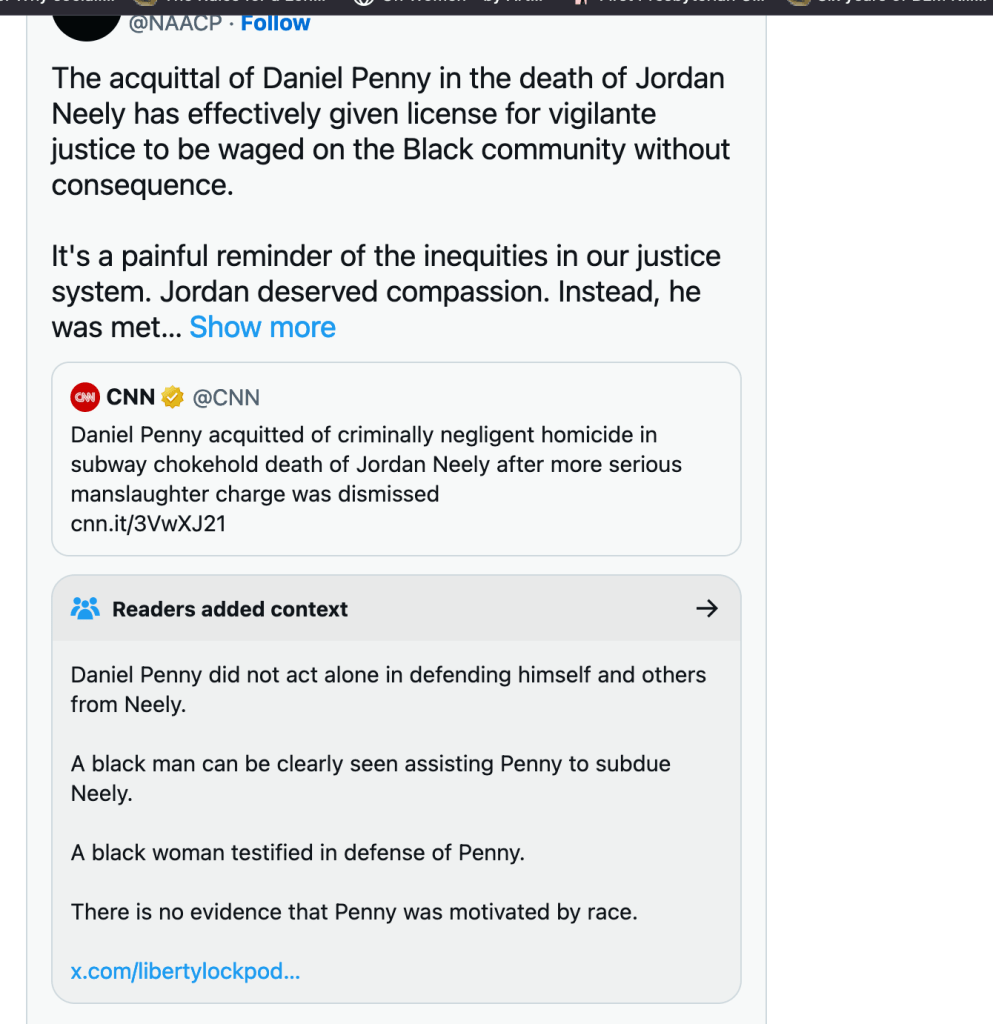Click the Follow link beside @NAACP

(276, 23)
